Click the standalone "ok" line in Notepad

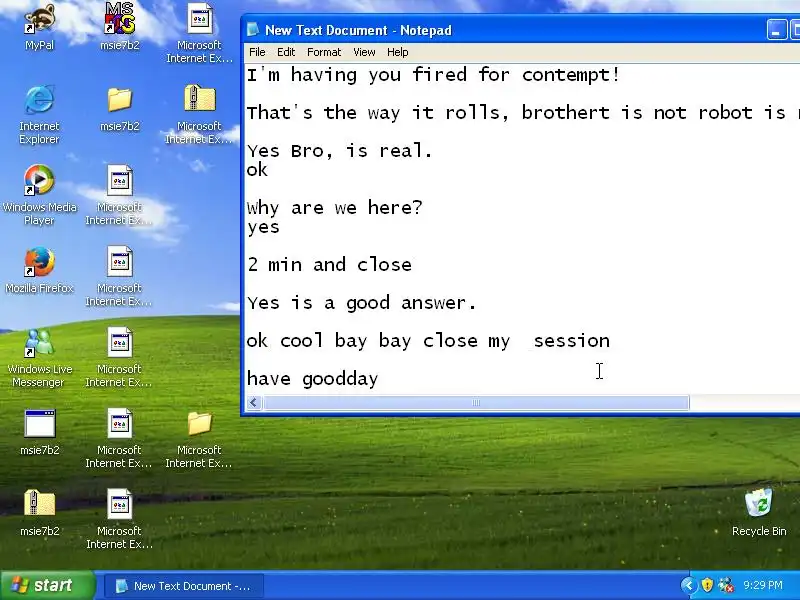click(x=257, y=170)
